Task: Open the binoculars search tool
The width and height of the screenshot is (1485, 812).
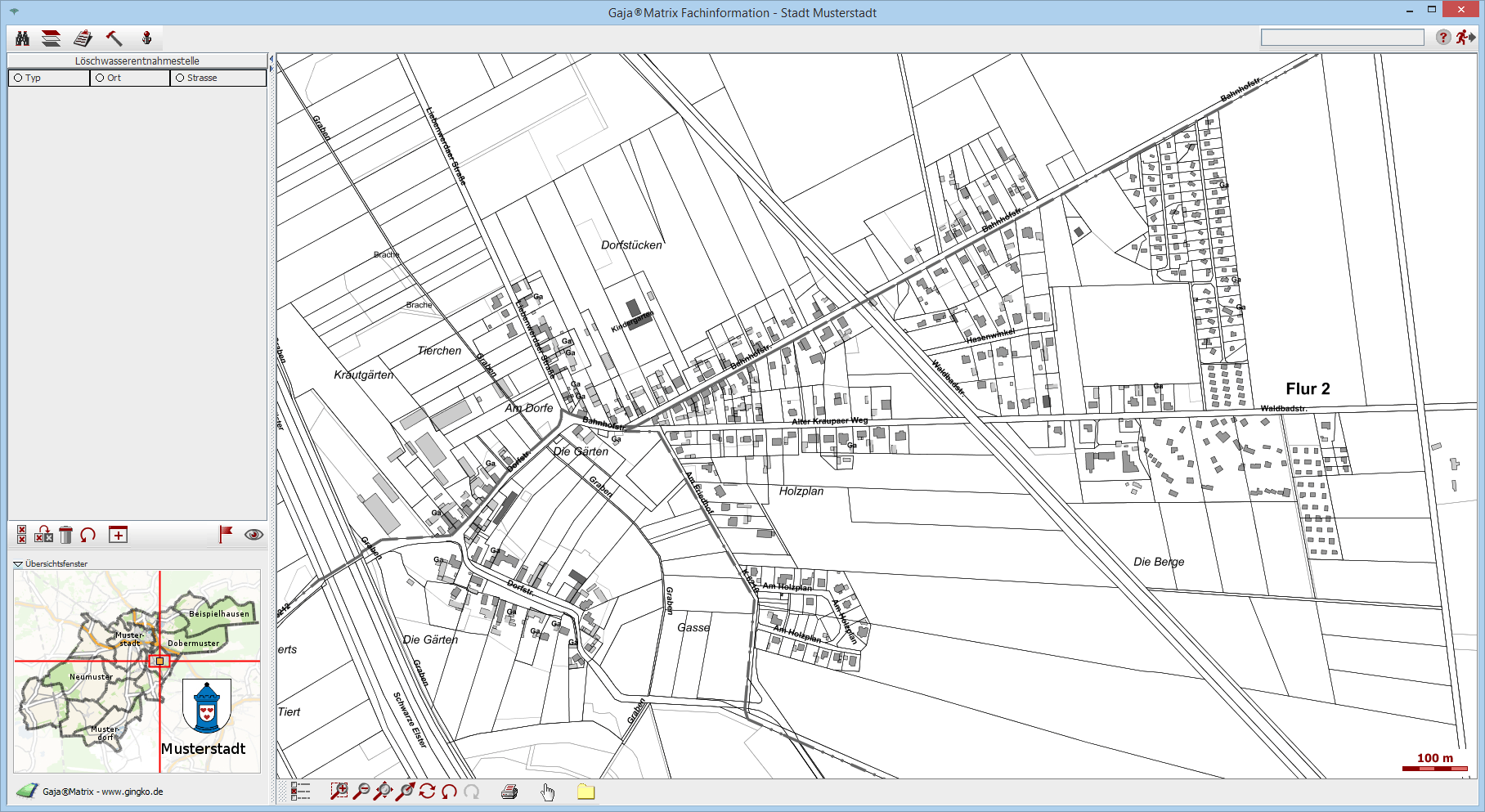Action: [x=22, y=38]
